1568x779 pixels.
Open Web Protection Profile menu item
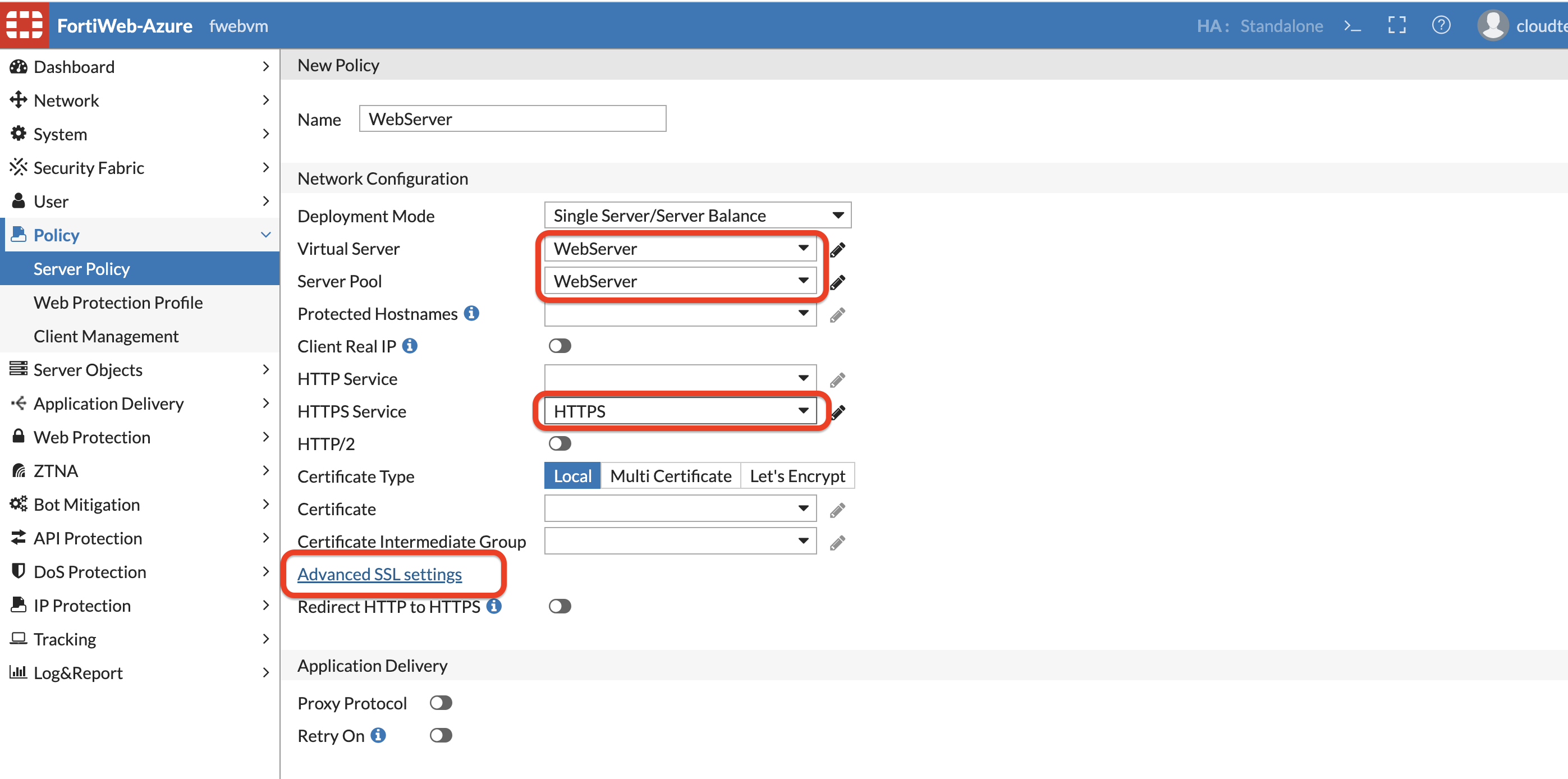click(x=140, y=302)
